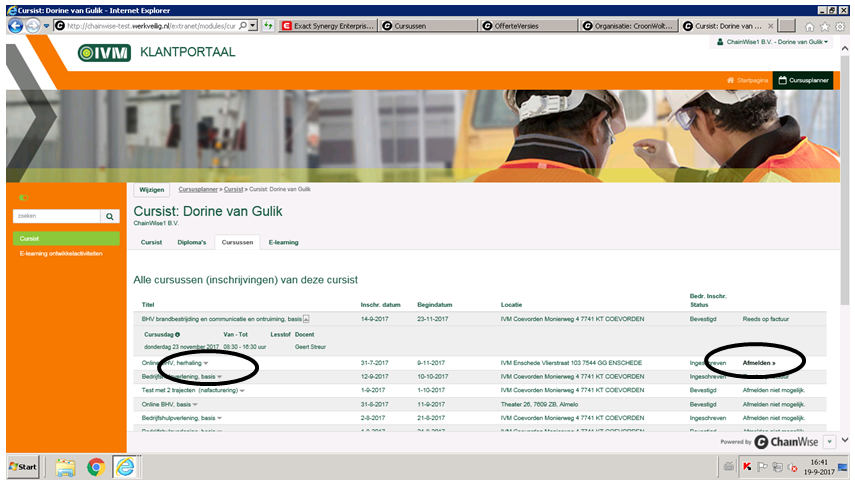
Task: Open a new blank browser tab
Action: tap(786, 26)
